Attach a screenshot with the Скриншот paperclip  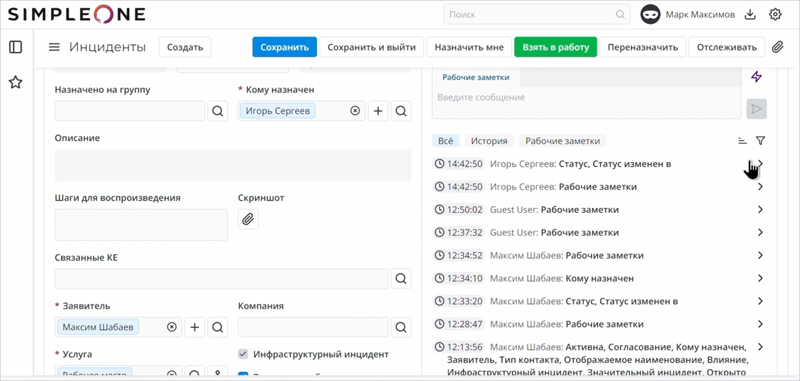(248, 219)
